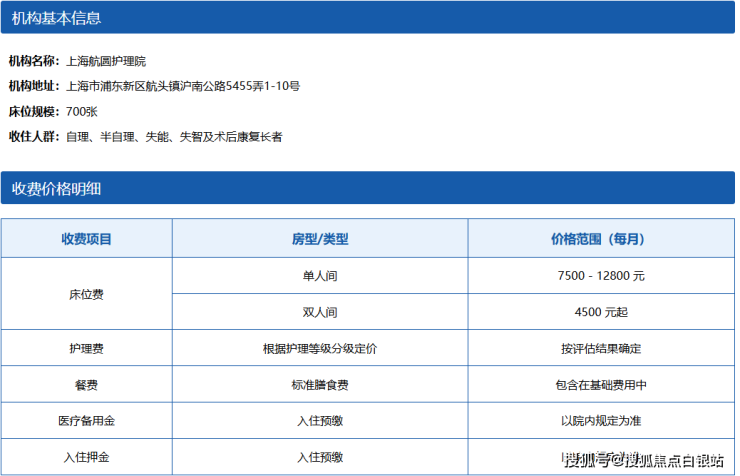The height and width of the screenshot is (476, 740).
Task: Click the text 自理、半自理、失能、失智及术后康复长者
Action: pos(174,136)
